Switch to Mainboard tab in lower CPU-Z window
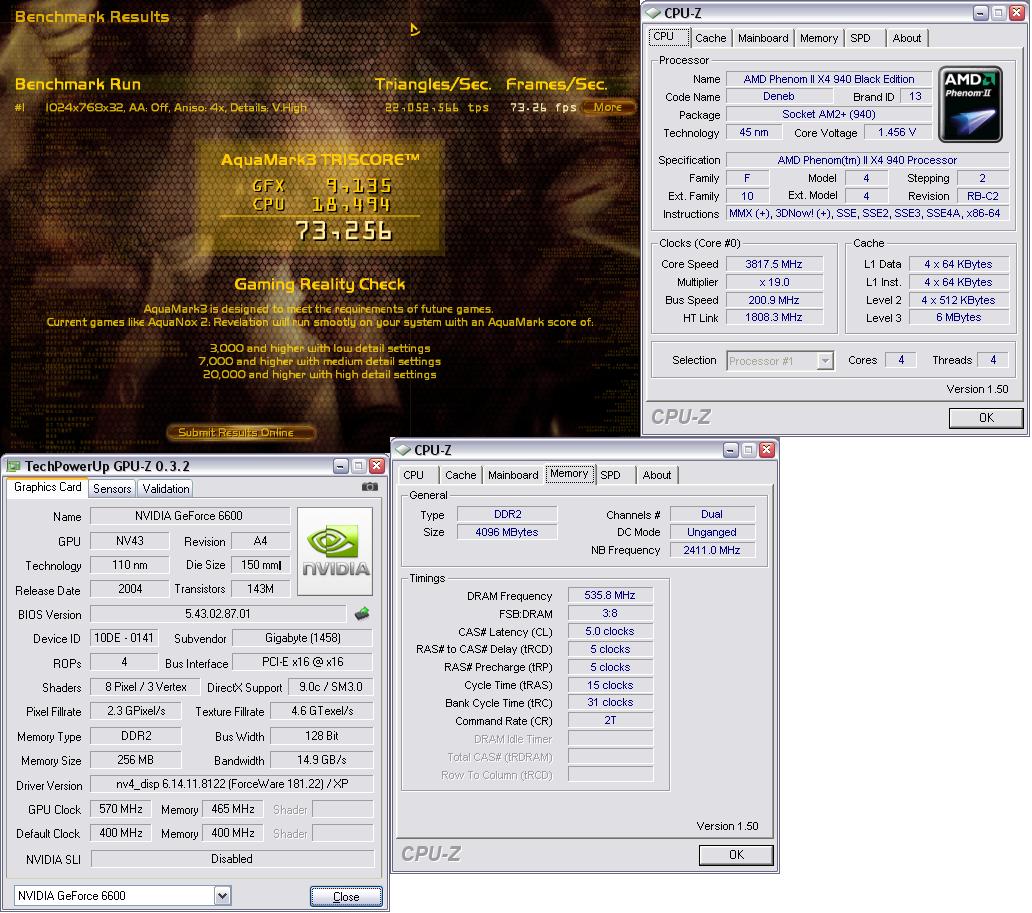1032x913 pixels. (x=513, y=475)
